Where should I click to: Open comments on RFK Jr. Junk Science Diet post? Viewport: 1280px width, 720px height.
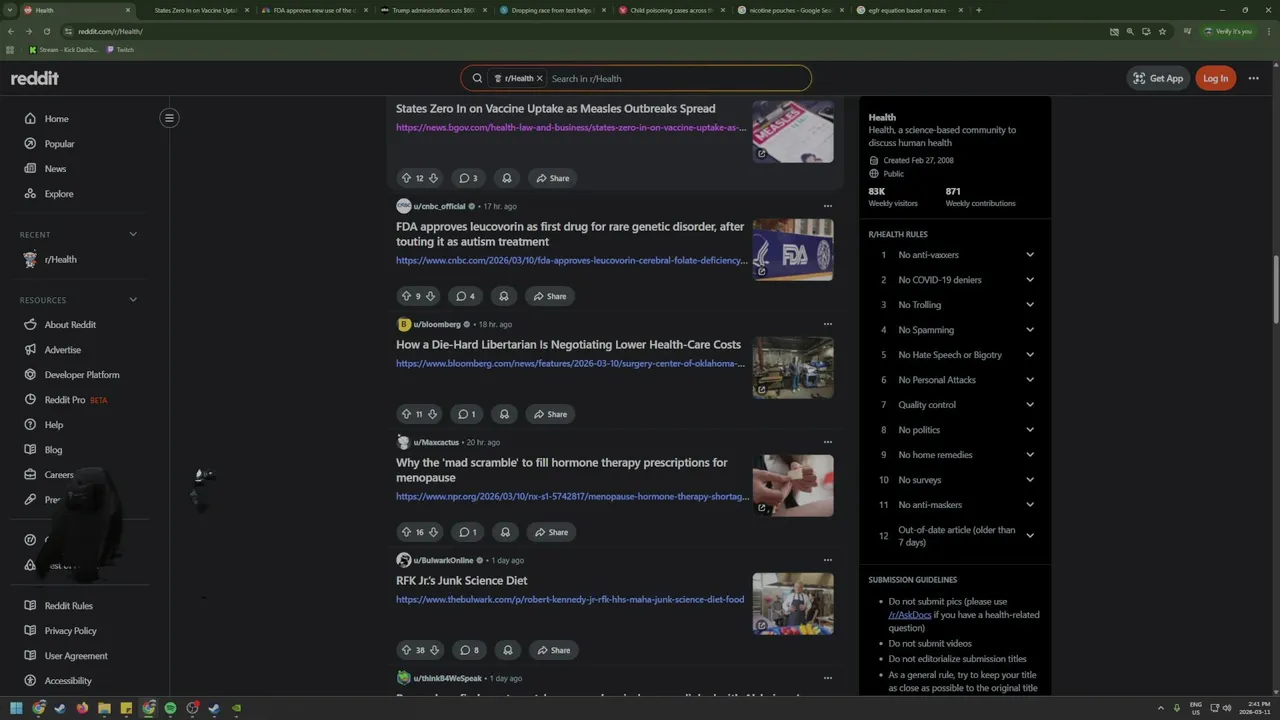click(x=469, y=650)
